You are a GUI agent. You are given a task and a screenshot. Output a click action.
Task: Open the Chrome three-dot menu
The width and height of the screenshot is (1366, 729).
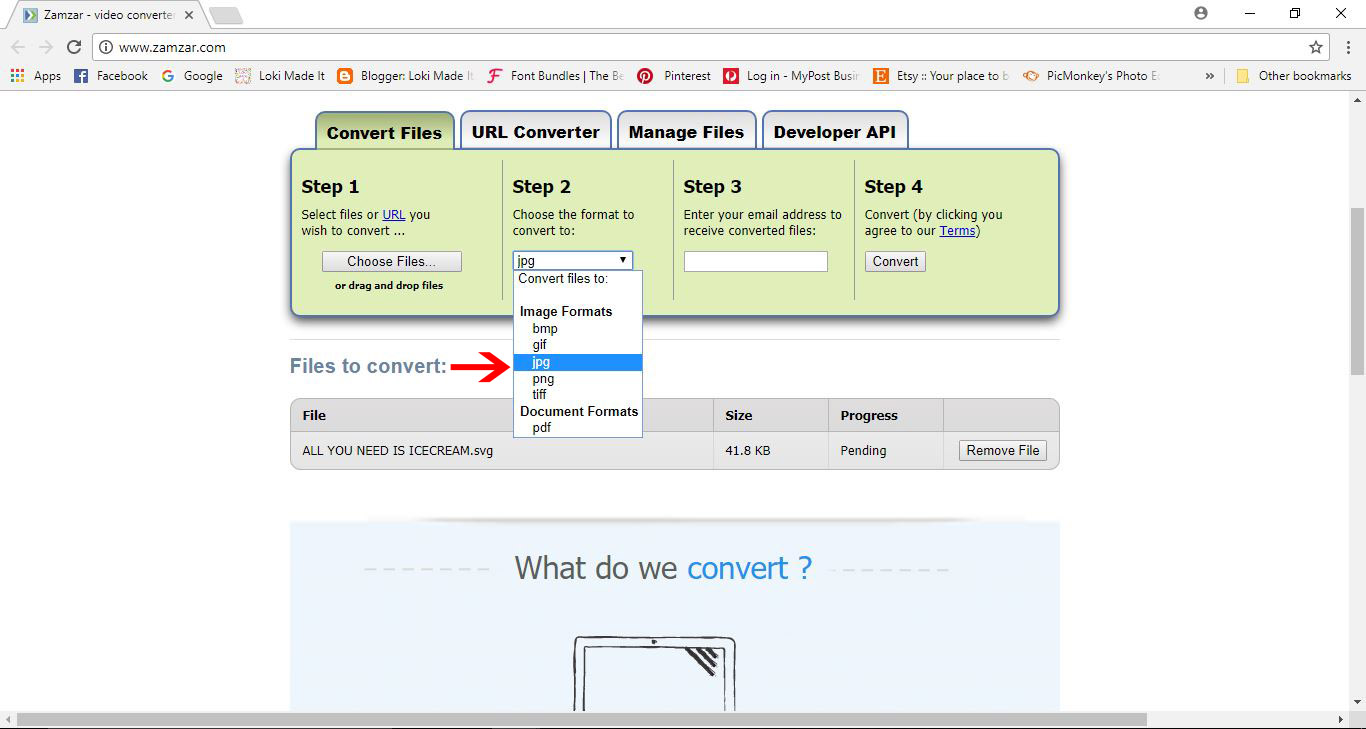pyautogui.click(x=1346, y=47)
